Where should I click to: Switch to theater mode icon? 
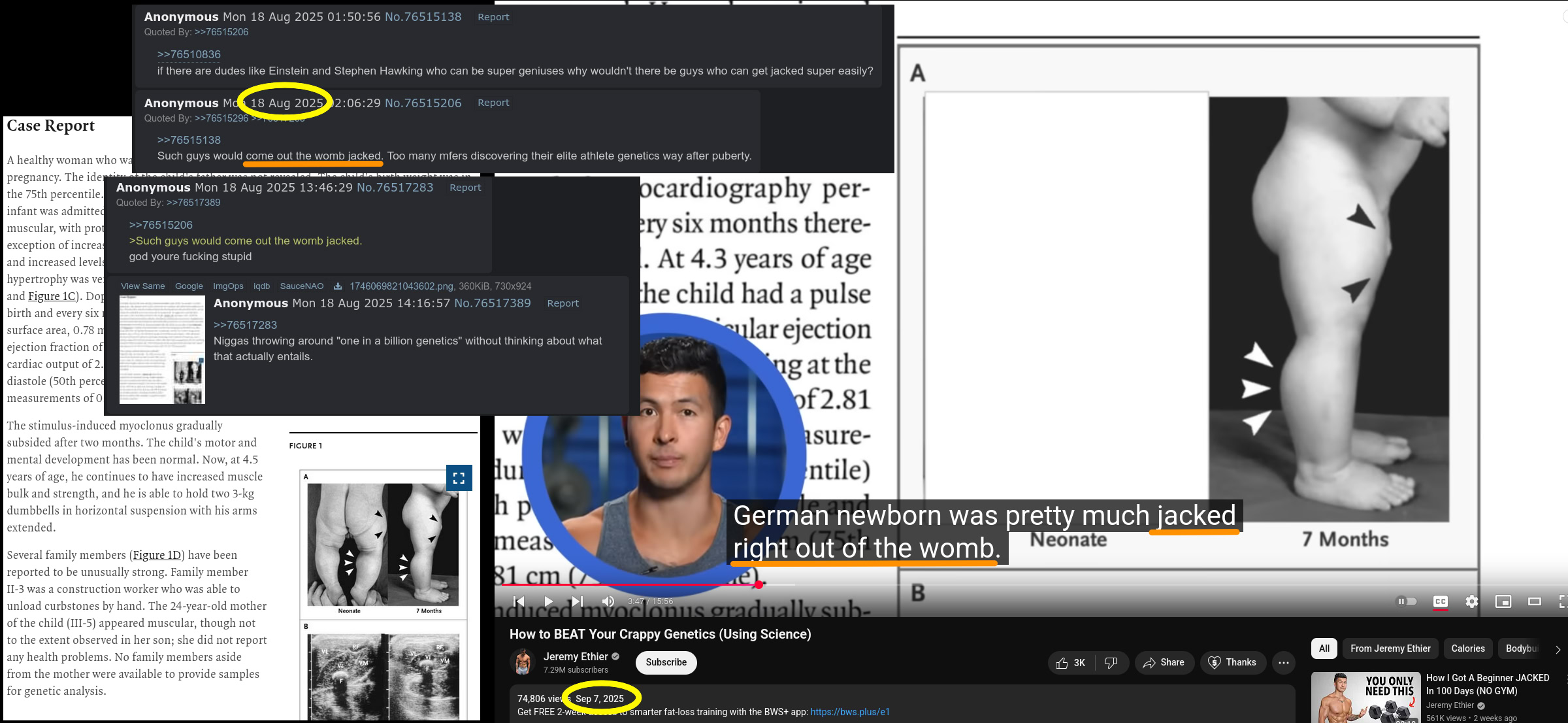pos(1534,601)
